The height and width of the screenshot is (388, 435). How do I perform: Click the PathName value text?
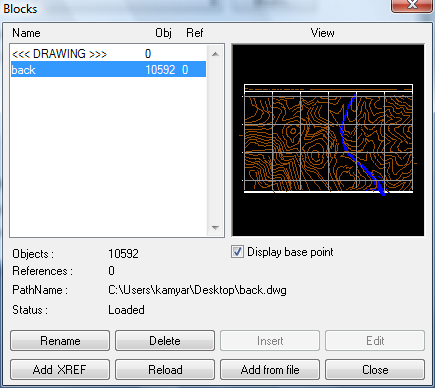click(x=197, y=290)
